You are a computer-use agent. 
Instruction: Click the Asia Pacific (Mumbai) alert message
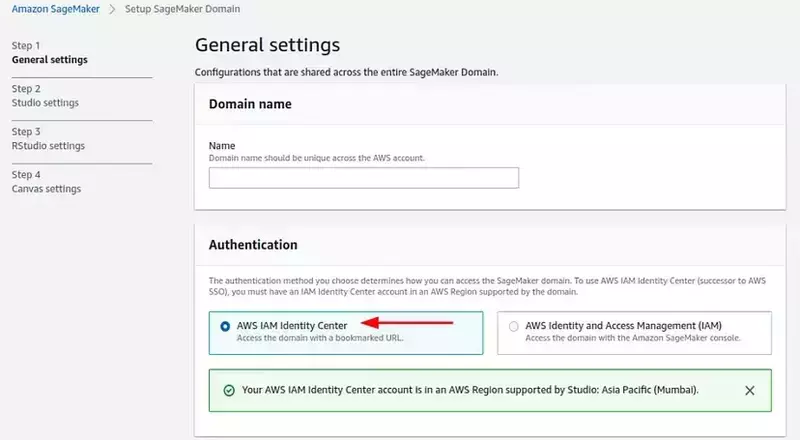(x=470, y=389)
